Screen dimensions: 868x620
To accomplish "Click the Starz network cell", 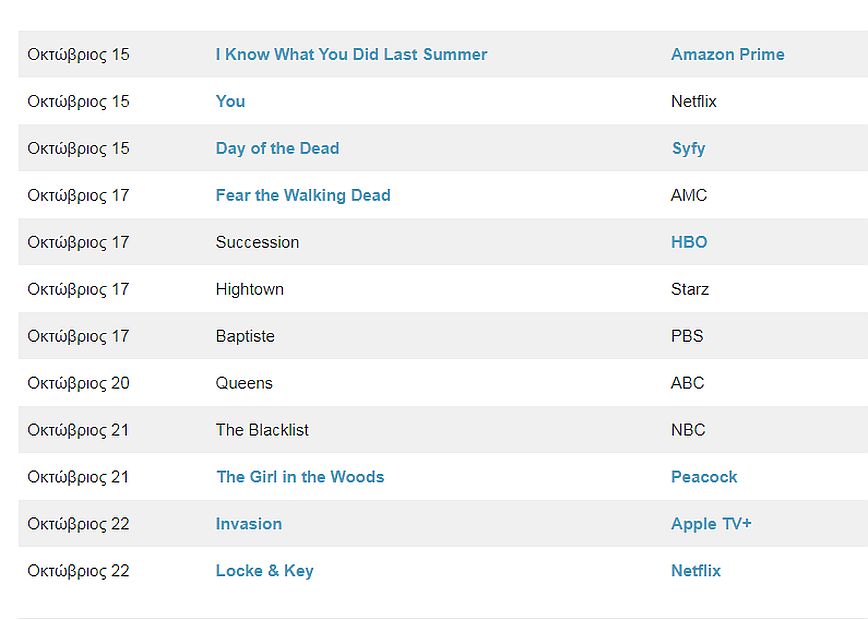I will pyautogui.click(x=690, y=289).
